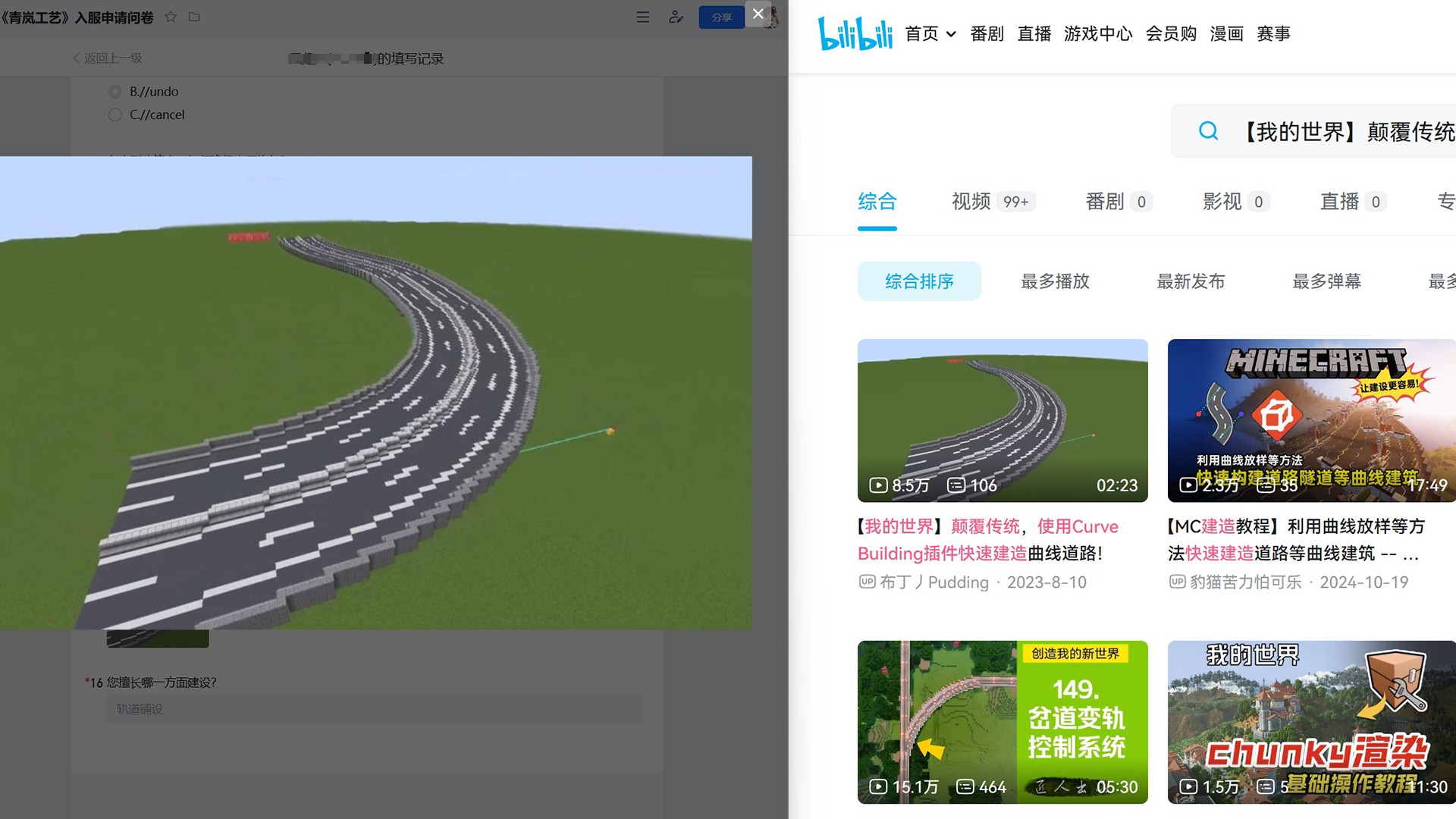
Task: Switch to the 综合 results tab
Action: (x=877, y=202)
